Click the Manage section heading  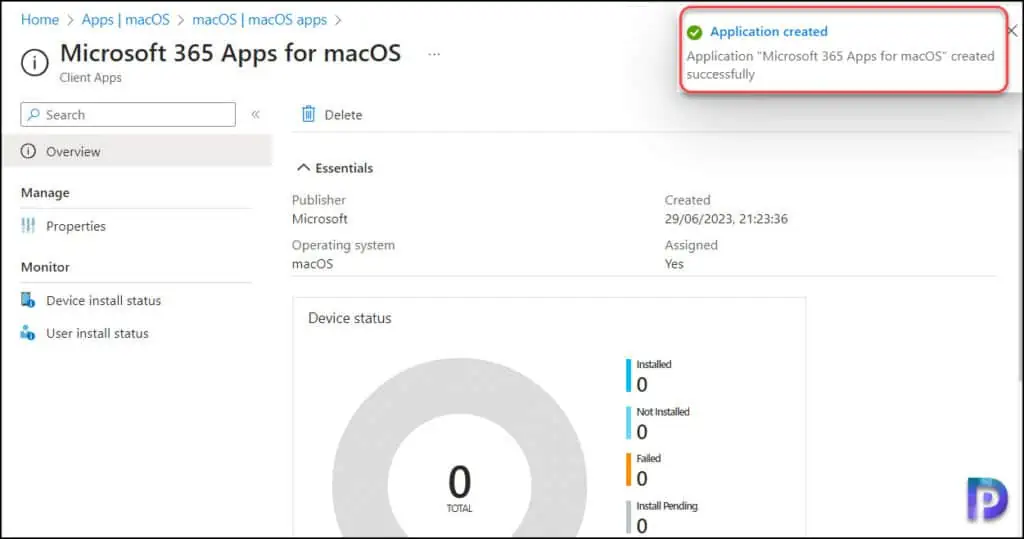[x=45, y=193]
